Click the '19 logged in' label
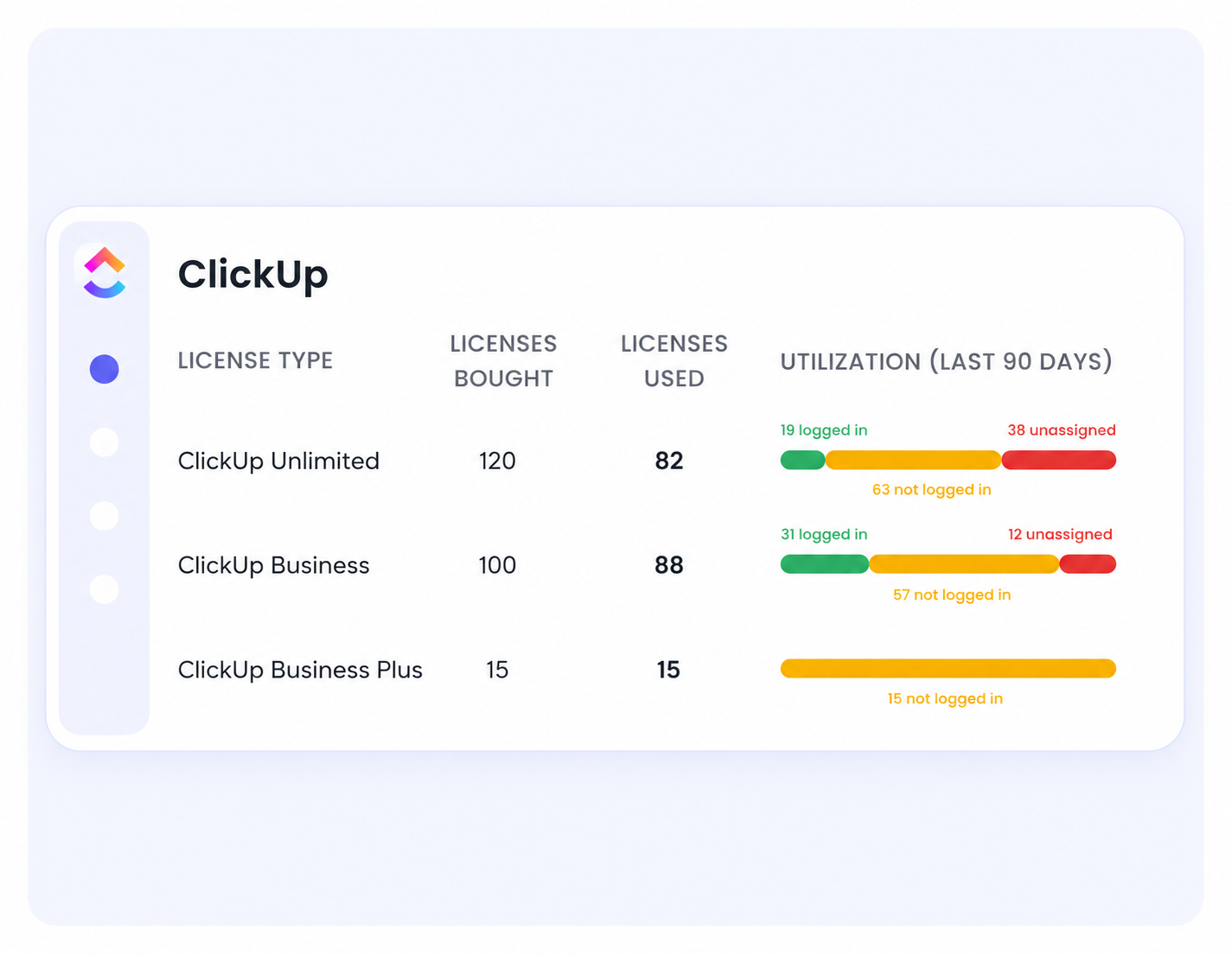1232x954 pixels. tap(824, 430)
